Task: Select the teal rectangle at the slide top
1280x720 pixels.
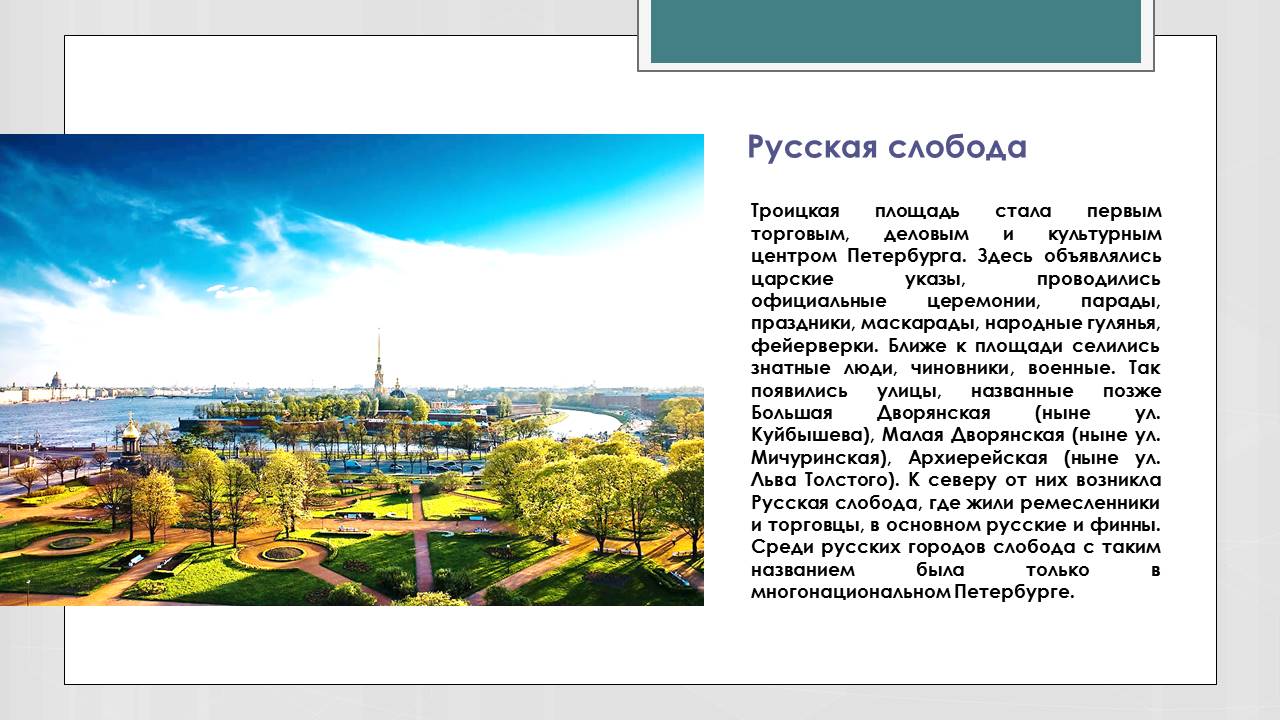Action: (x=895, y=31)
